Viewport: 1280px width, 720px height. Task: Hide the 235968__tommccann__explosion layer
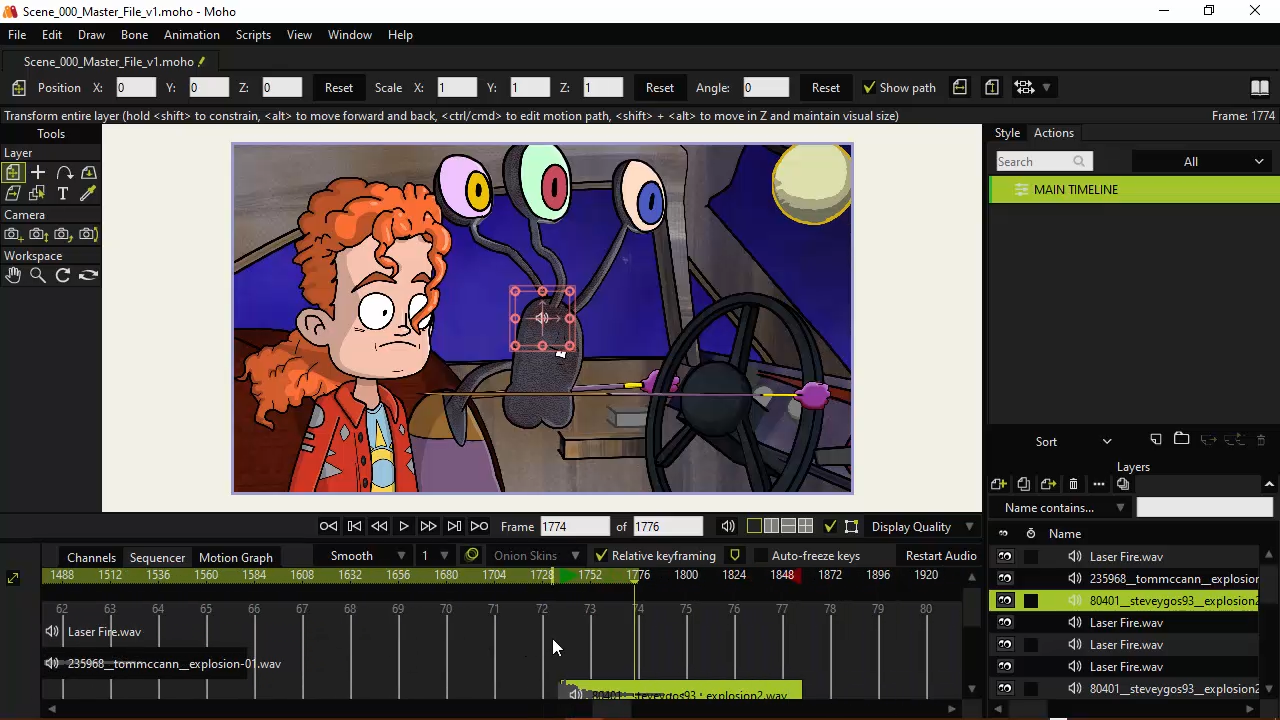[x=1005, y=579]
